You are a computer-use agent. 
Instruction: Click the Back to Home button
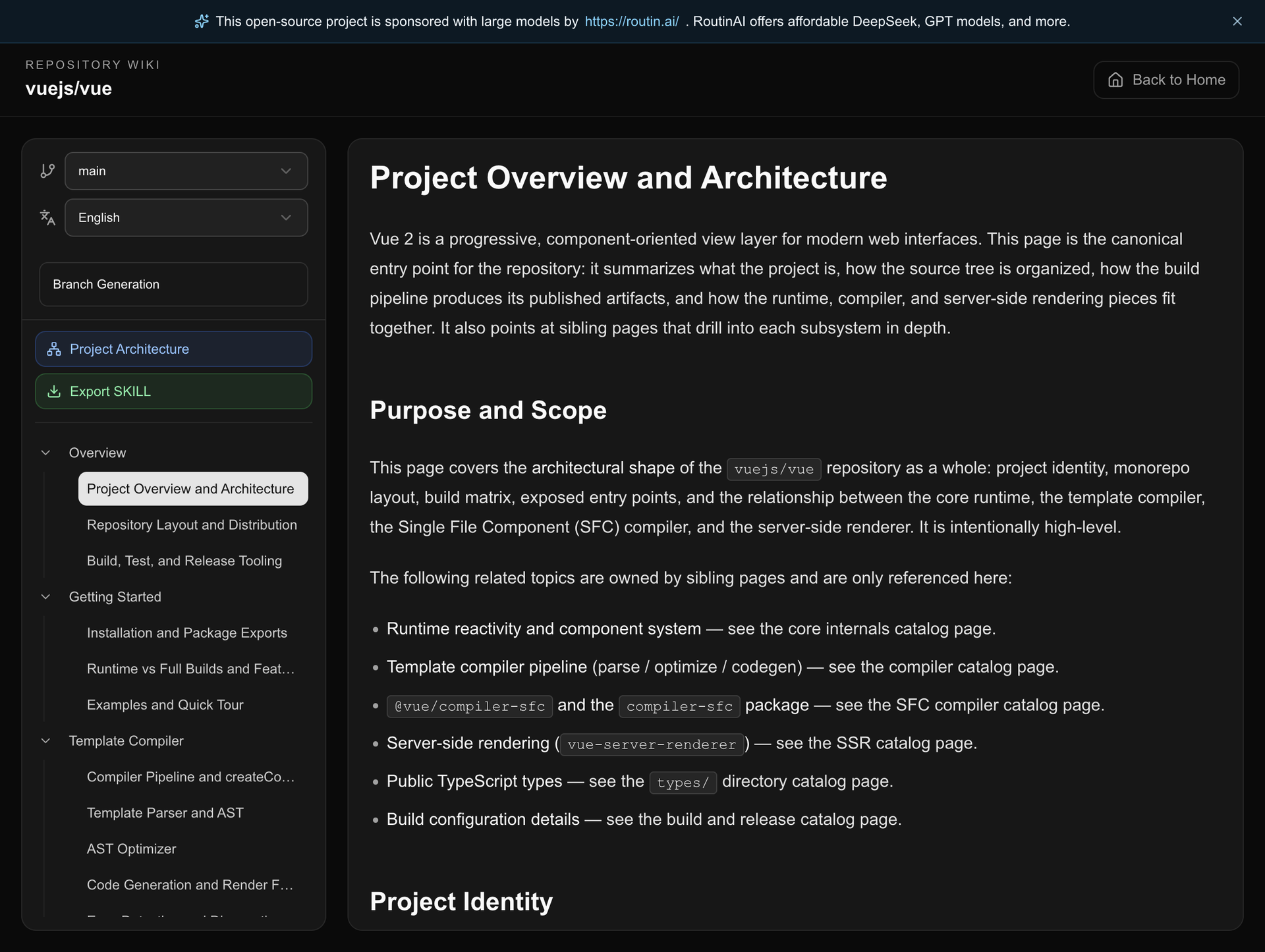1166,80
